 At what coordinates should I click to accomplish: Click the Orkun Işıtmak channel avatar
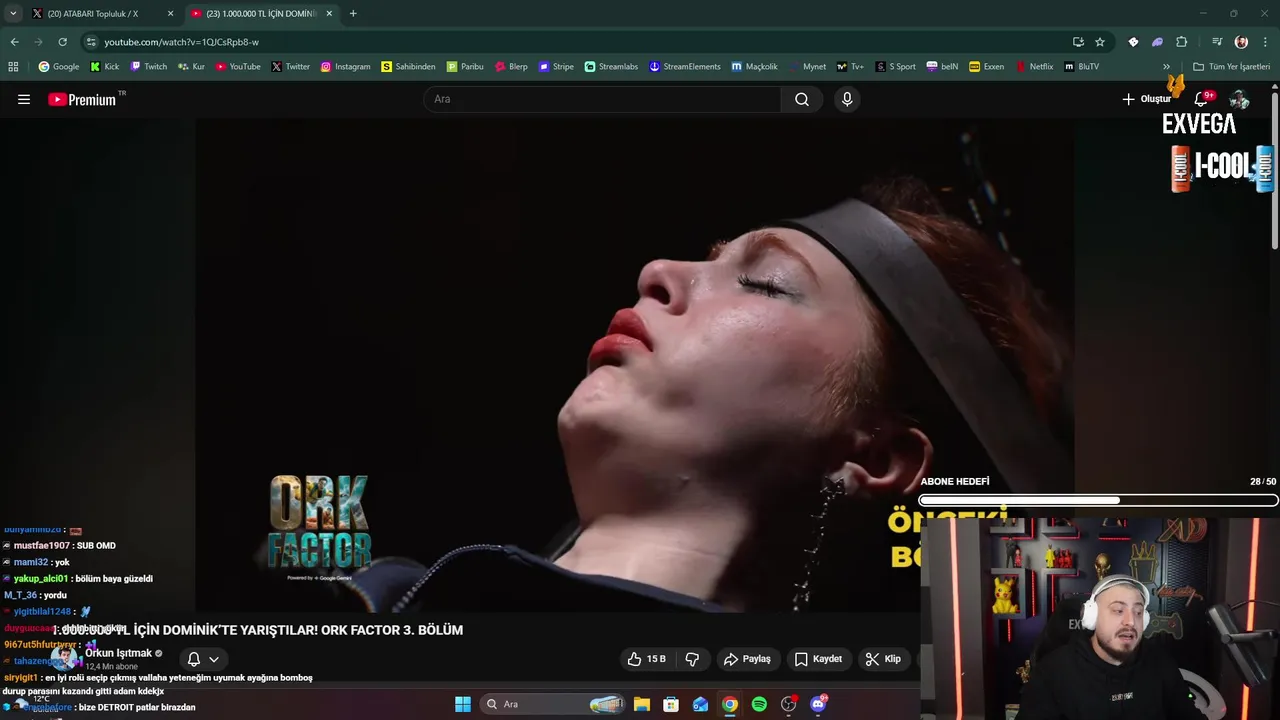click(x=64, y=658)
